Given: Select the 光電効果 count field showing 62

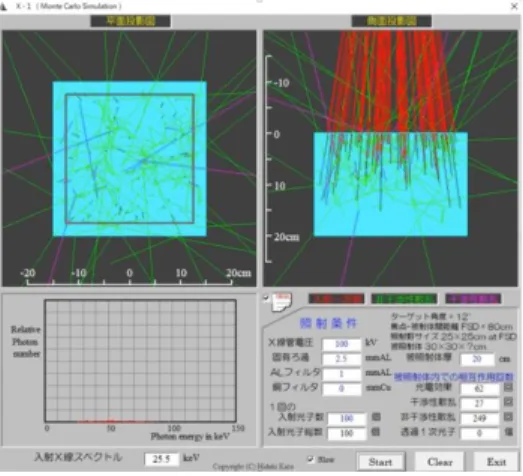Looking at the screenshot, I should (x=479, y=389).
